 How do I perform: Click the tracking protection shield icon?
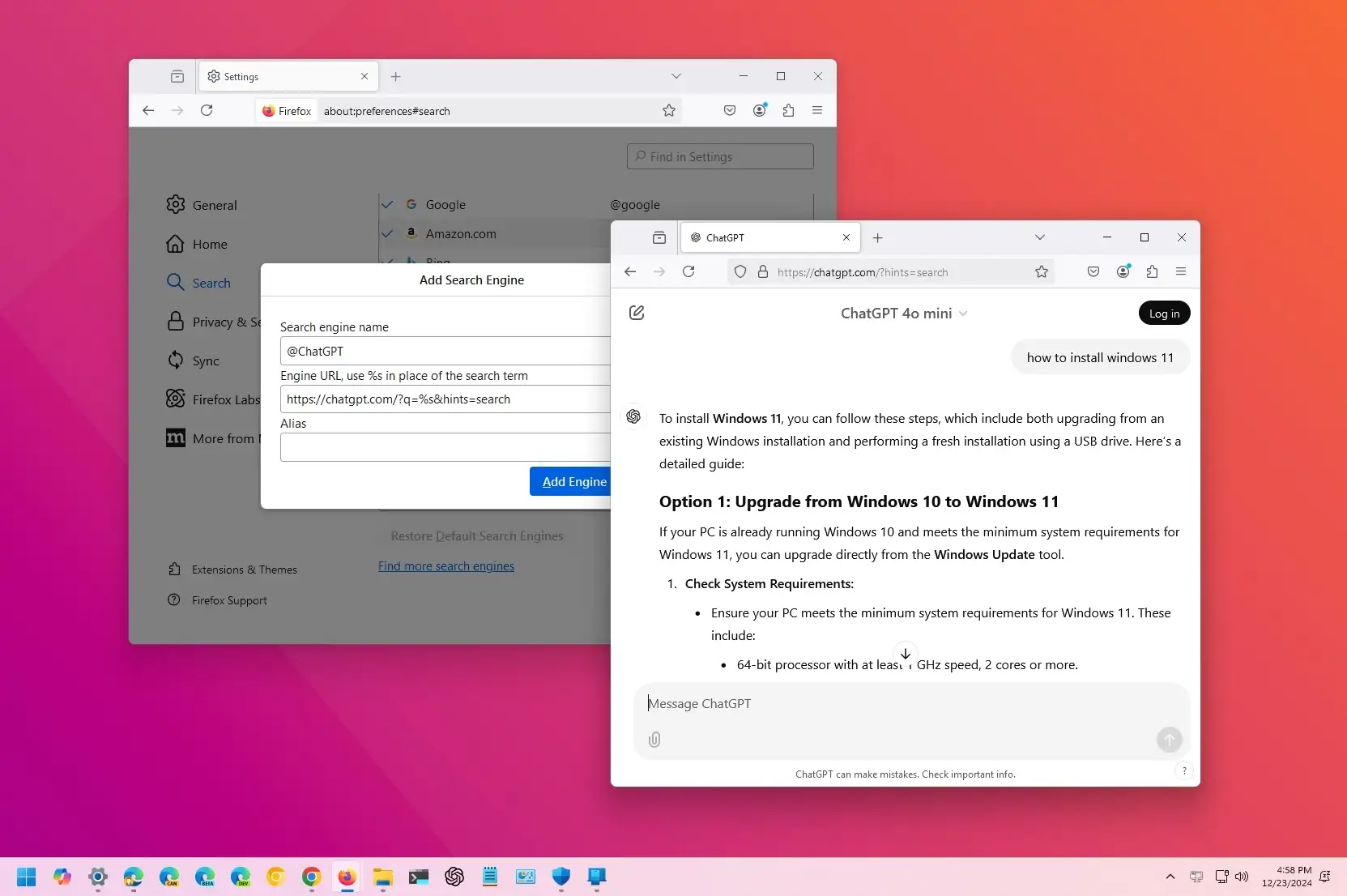[x=740, y=271]
